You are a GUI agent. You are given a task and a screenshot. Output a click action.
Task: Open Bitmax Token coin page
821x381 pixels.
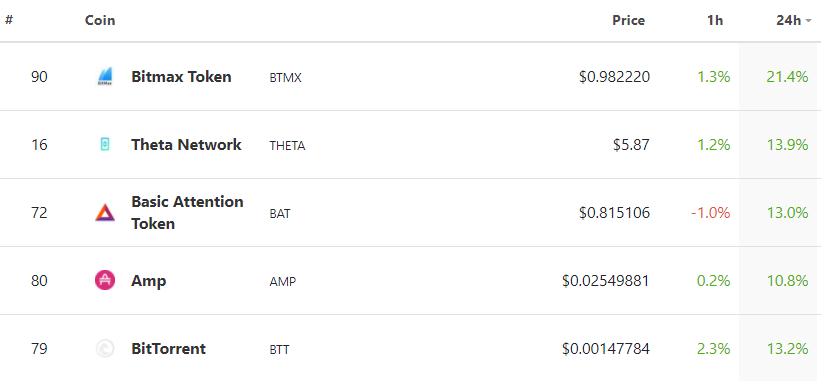pos(181,76)
